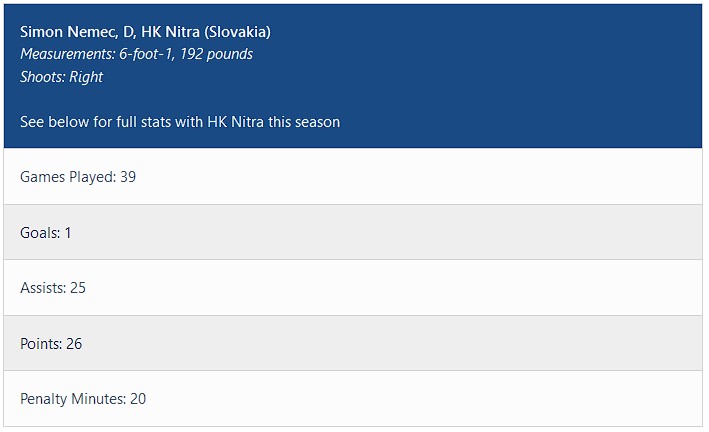Image resolution: width=709 pixels, height=432 pixels.
Task: Select the Games Played row label
Action: coord(66,177)
